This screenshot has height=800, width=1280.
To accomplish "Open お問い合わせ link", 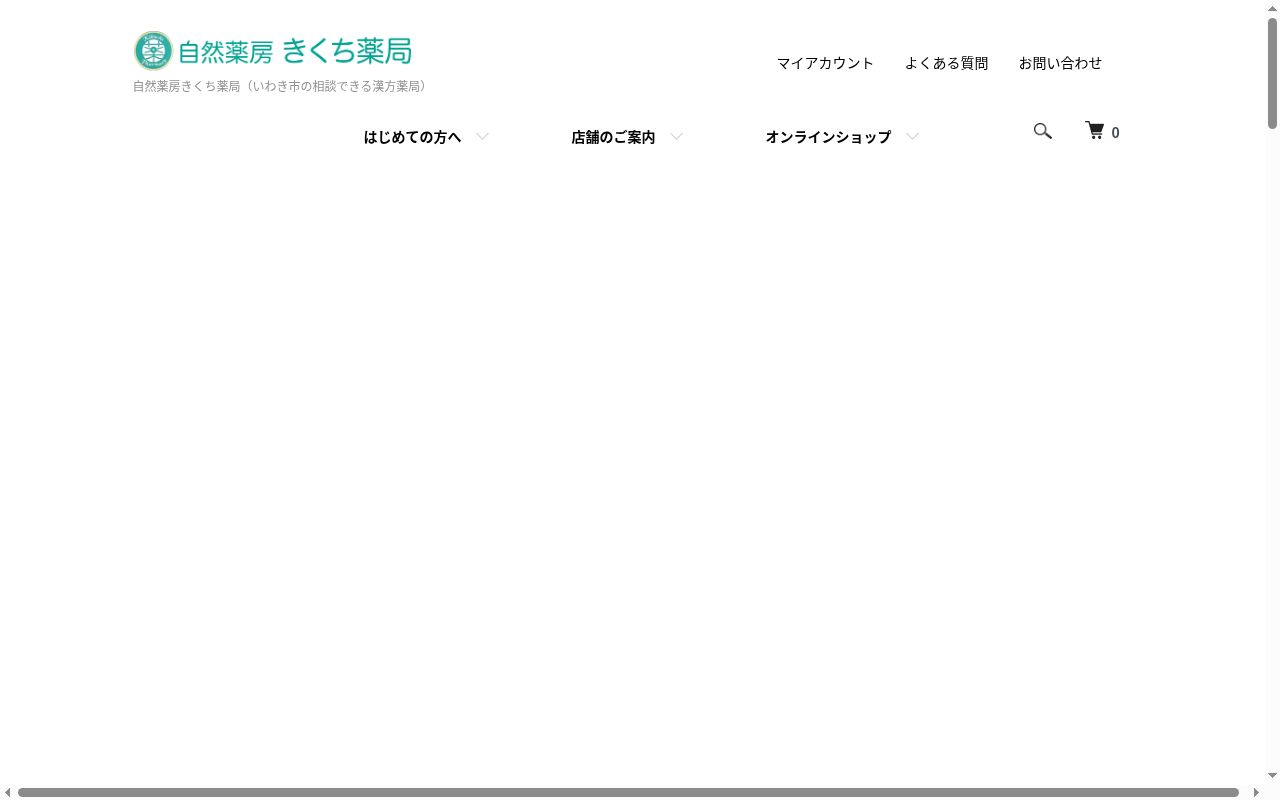I will [1060, 63].
